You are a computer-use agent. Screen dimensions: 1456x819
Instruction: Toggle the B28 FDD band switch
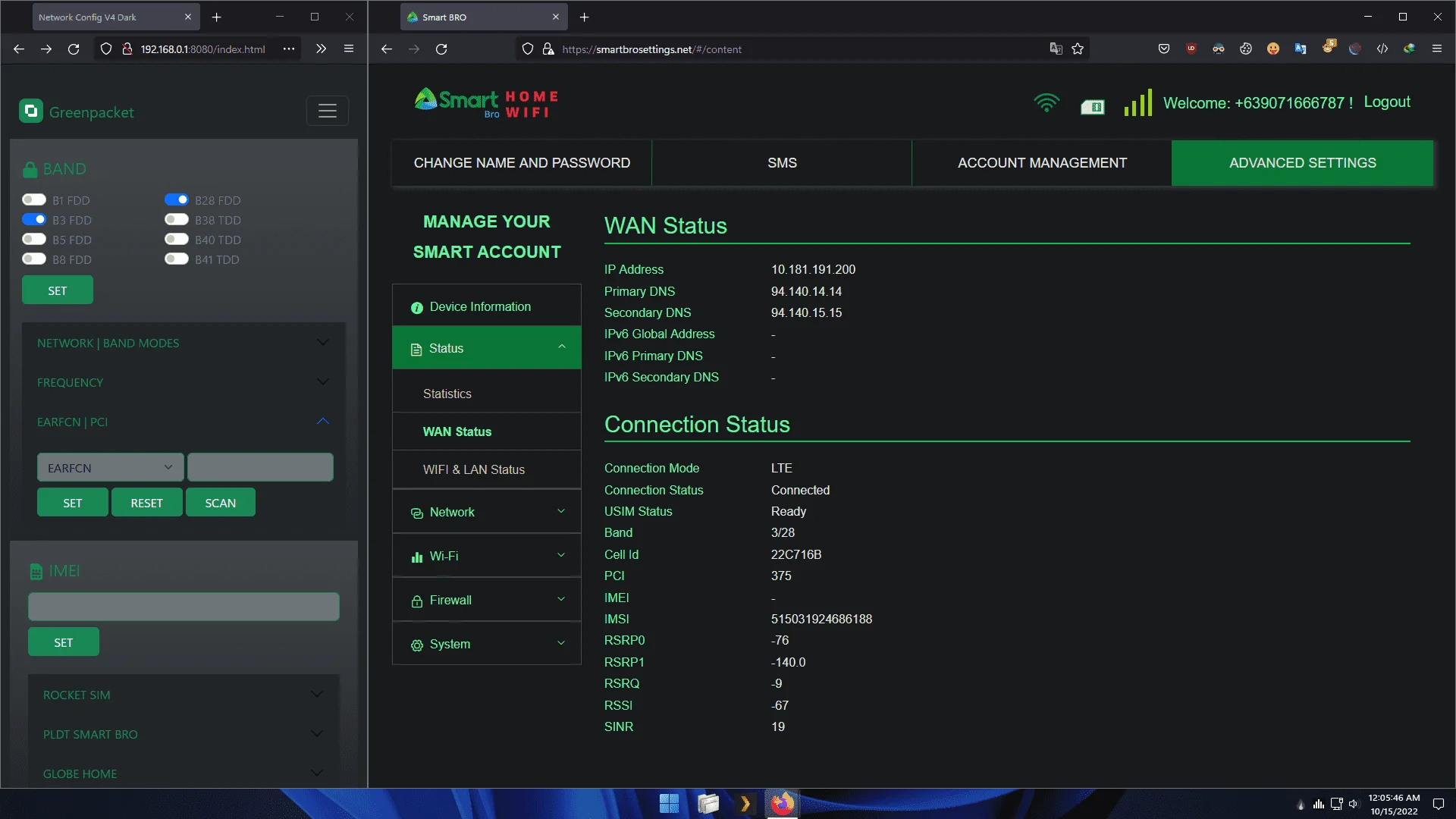(177, 199)
